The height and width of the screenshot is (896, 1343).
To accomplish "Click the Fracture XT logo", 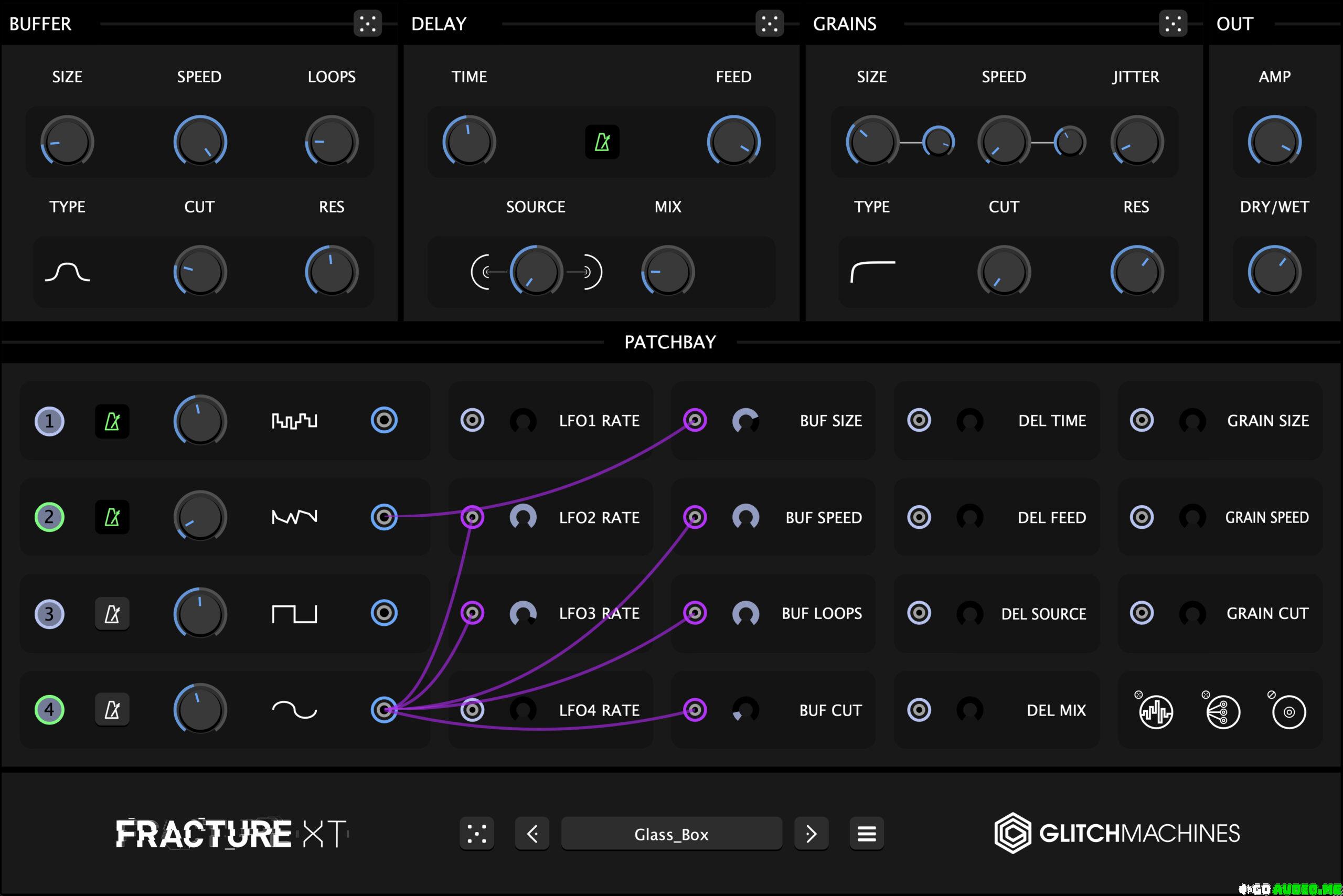I will [232, 834].
